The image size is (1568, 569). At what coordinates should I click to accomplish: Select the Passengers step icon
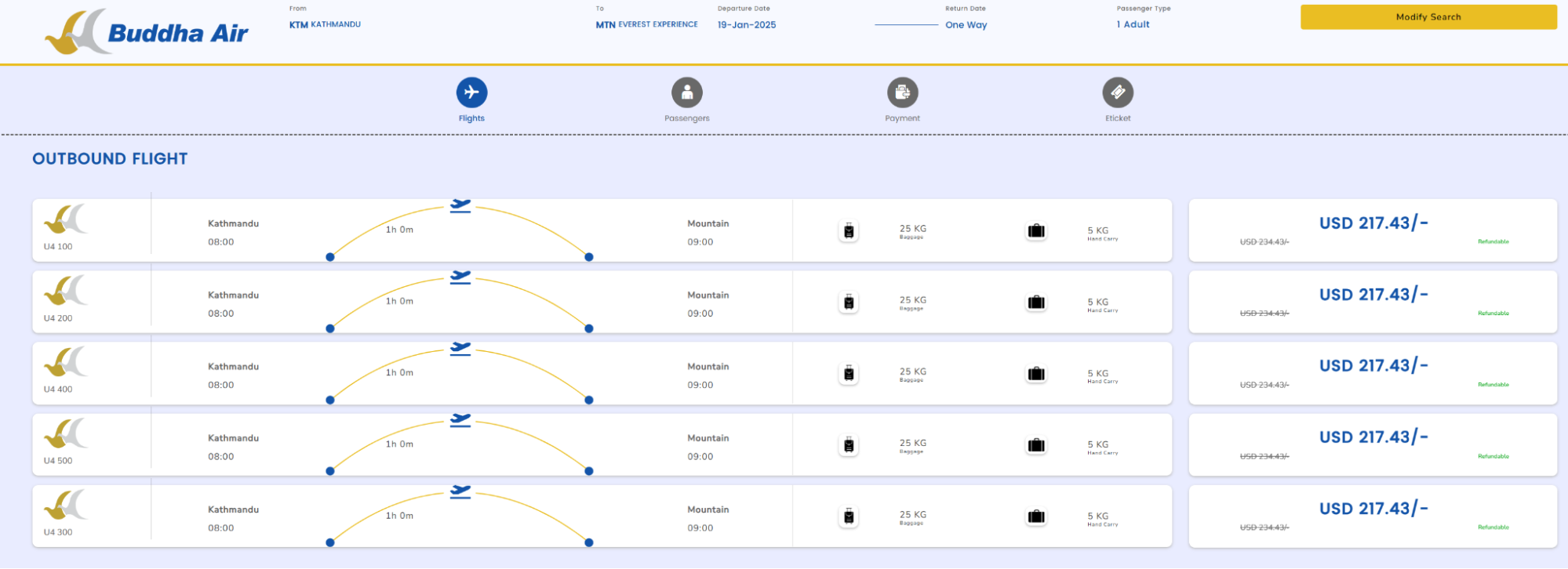pos(687,92)
